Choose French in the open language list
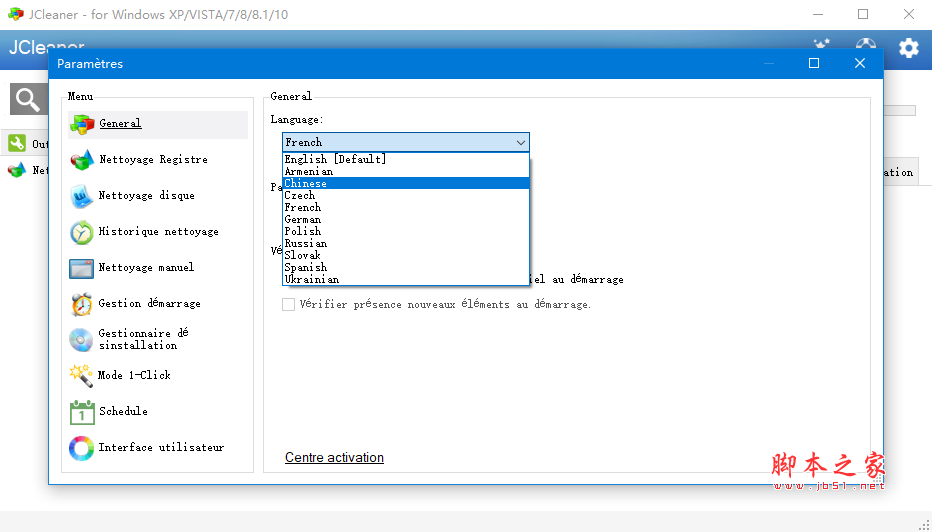This screenshot has height=532, width=932. pyautogui.click(x=406, y=207)
